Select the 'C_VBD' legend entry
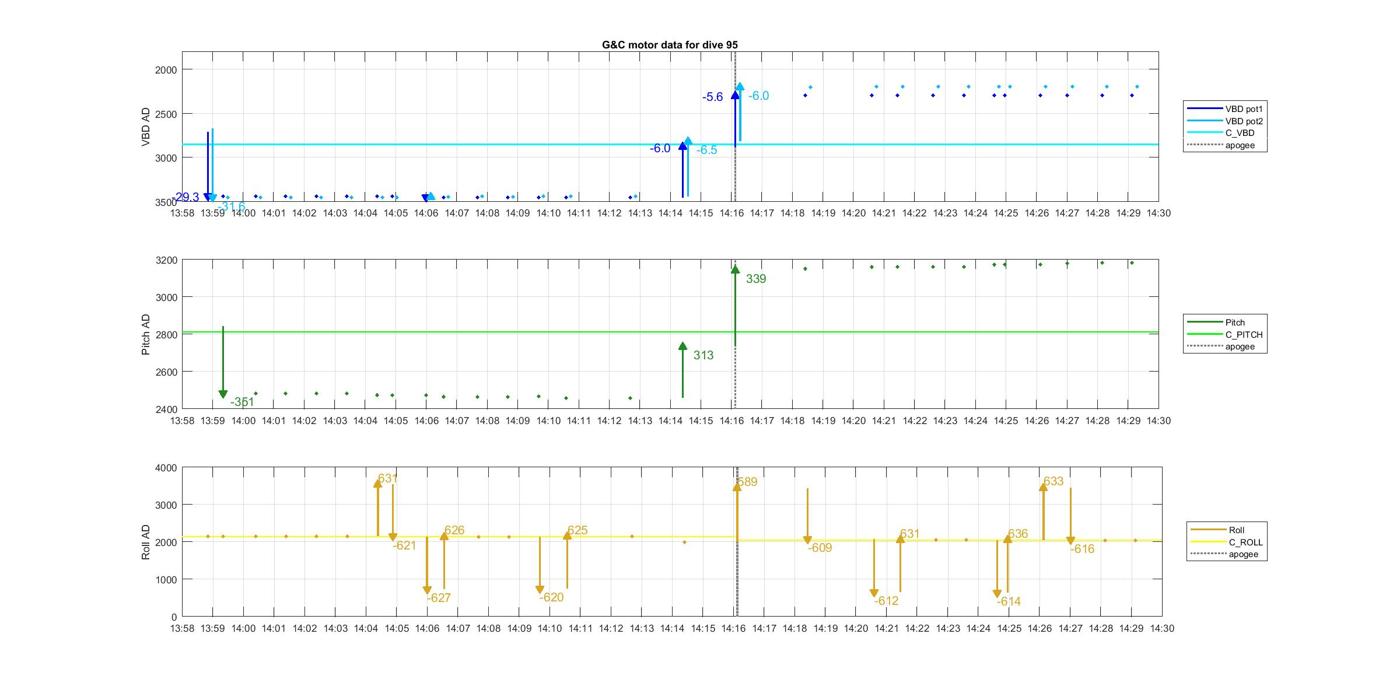The height and width of the screenshot is (693, 1400). coord(1220,133)
